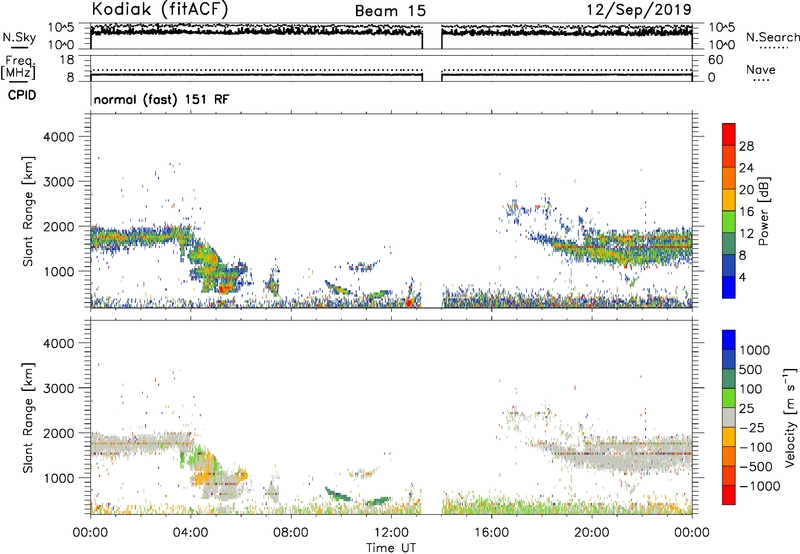Image resolution: width=800 pixels, height=554 pixels.
Task: Click the 'Nave' legend label
Action: 760,69
